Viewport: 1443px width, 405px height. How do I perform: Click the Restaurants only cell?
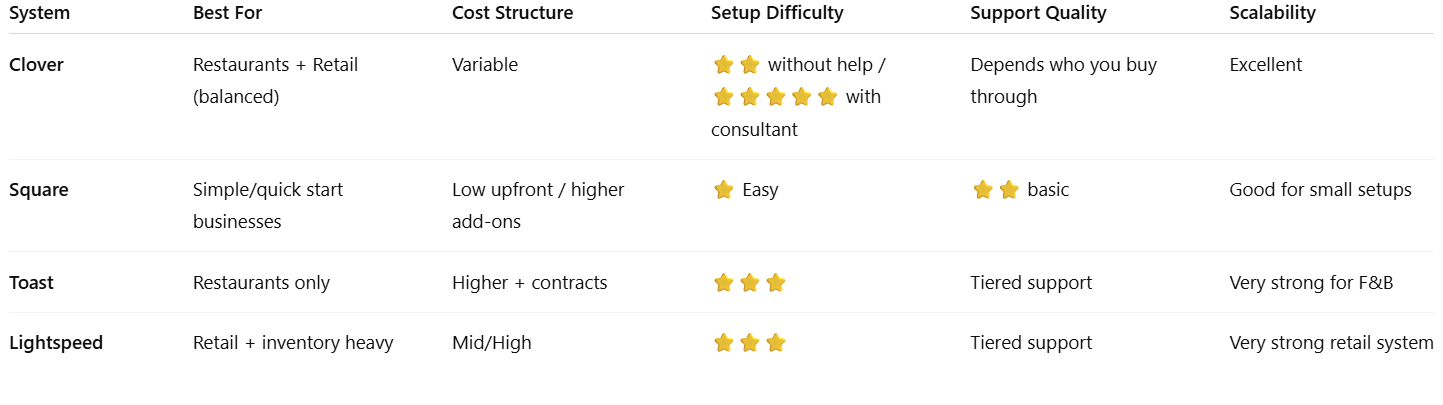[261, 283]
